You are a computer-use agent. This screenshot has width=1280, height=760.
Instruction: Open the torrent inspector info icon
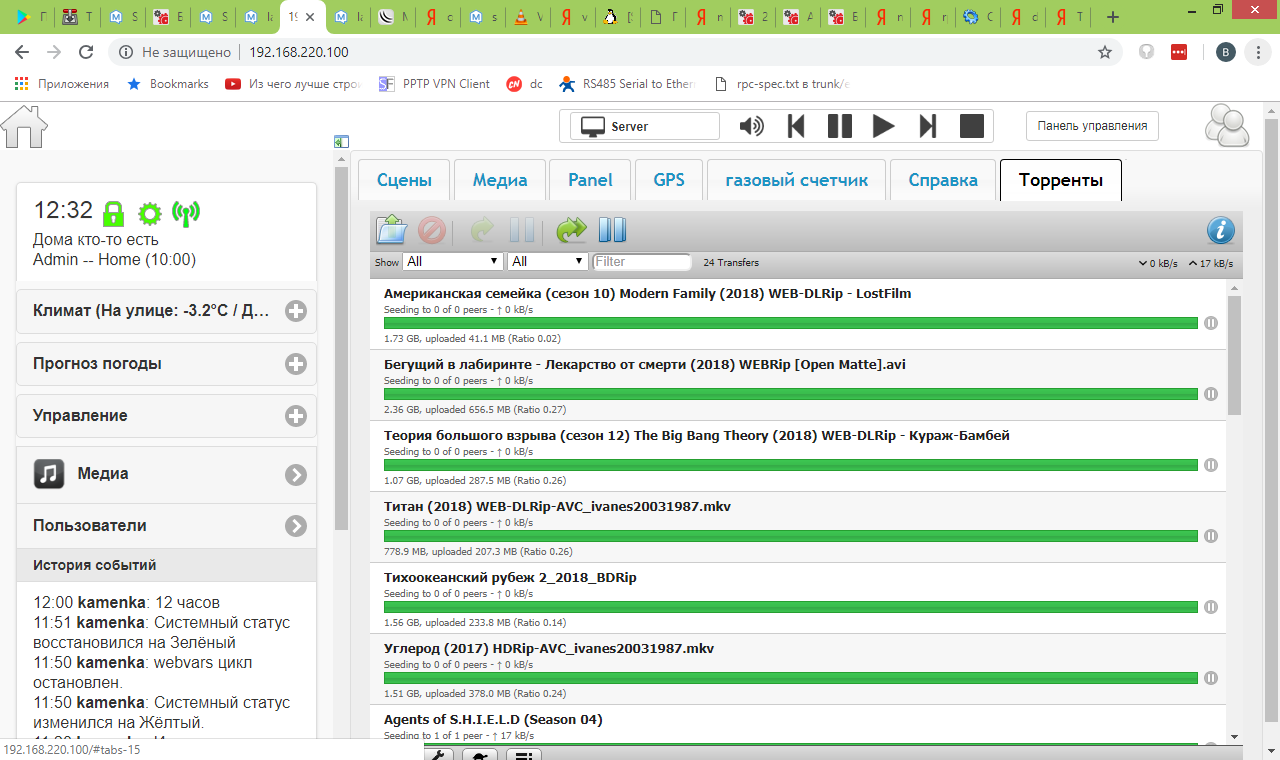(x=1220, y=231)
